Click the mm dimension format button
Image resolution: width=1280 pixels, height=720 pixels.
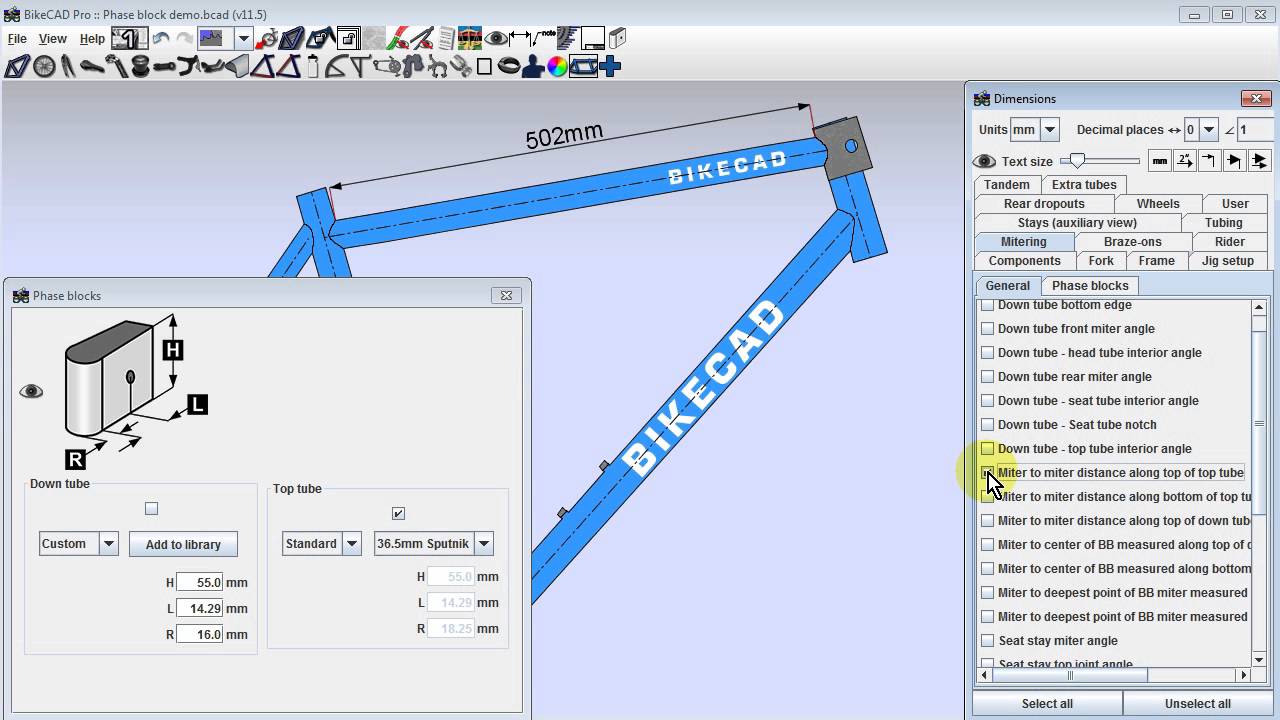point(1159,160)
